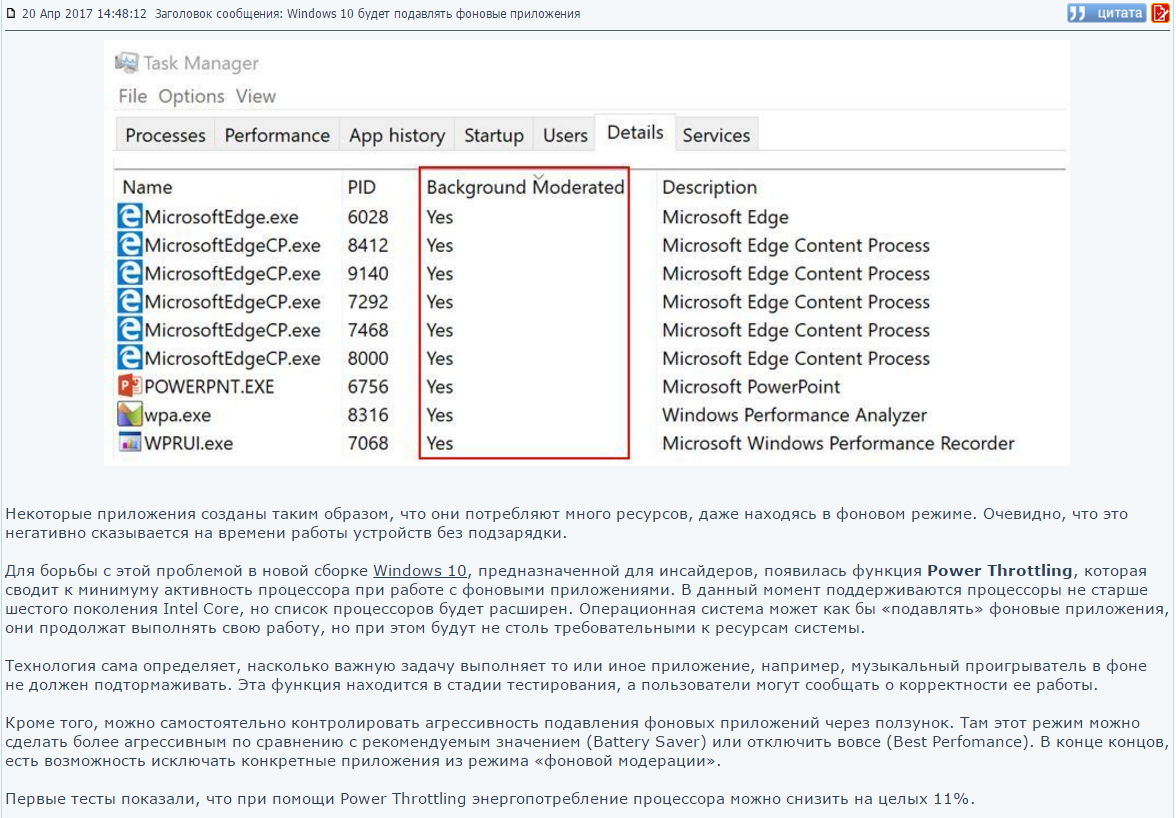Click the Task Manager window icon
The height and width of the screenshot is (818, 1176).
point(127,63)
